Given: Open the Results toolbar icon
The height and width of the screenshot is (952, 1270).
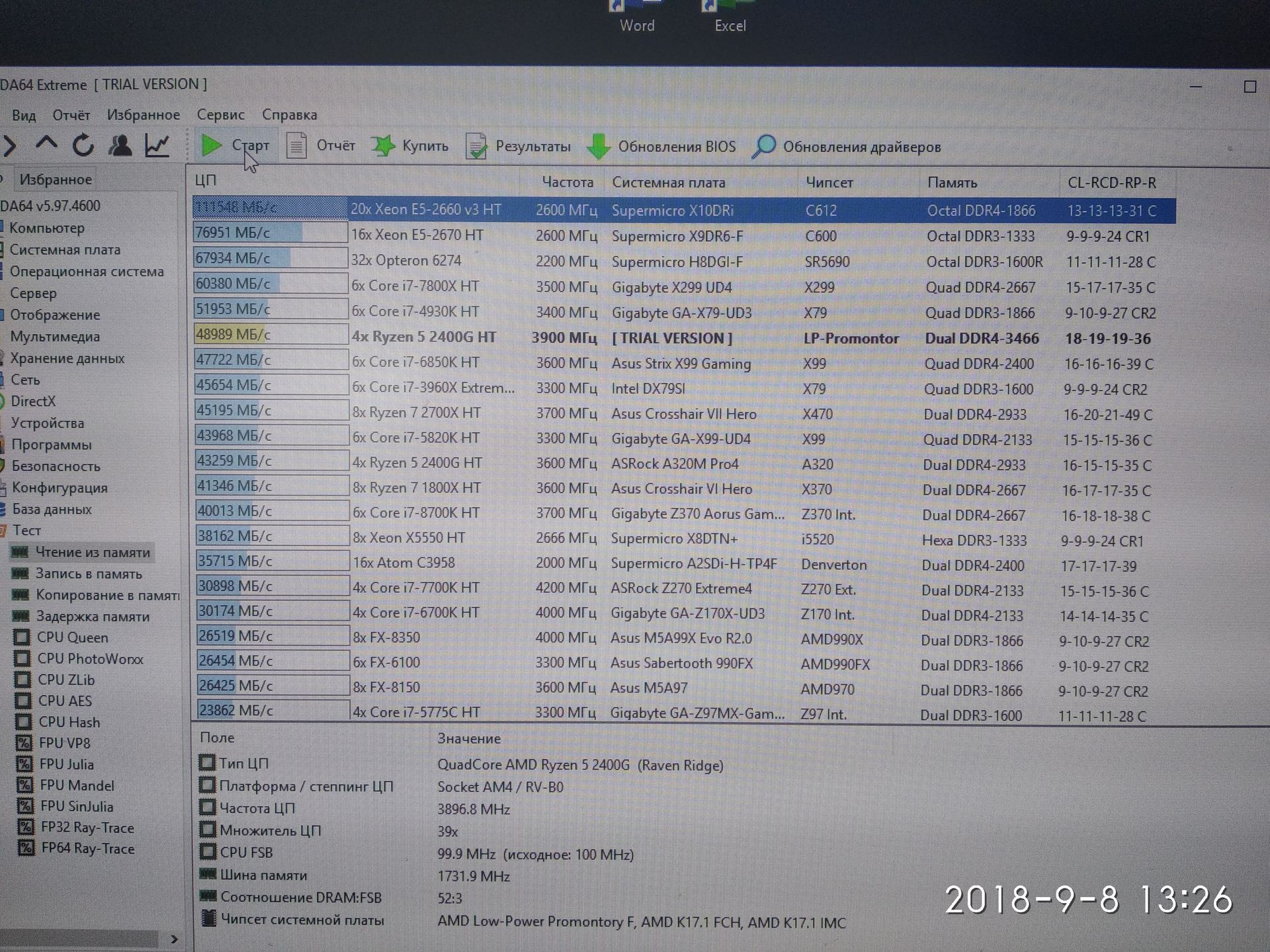Looking at the screenshot, I should (476, 147).
